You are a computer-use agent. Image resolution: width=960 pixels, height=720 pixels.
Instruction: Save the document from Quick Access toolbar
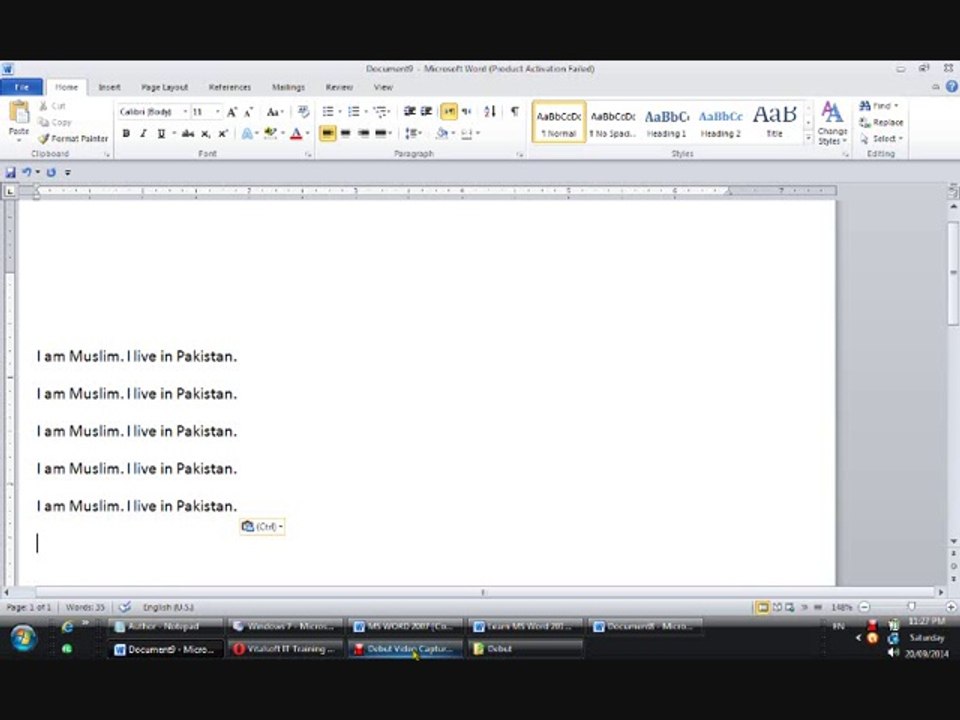10,173
